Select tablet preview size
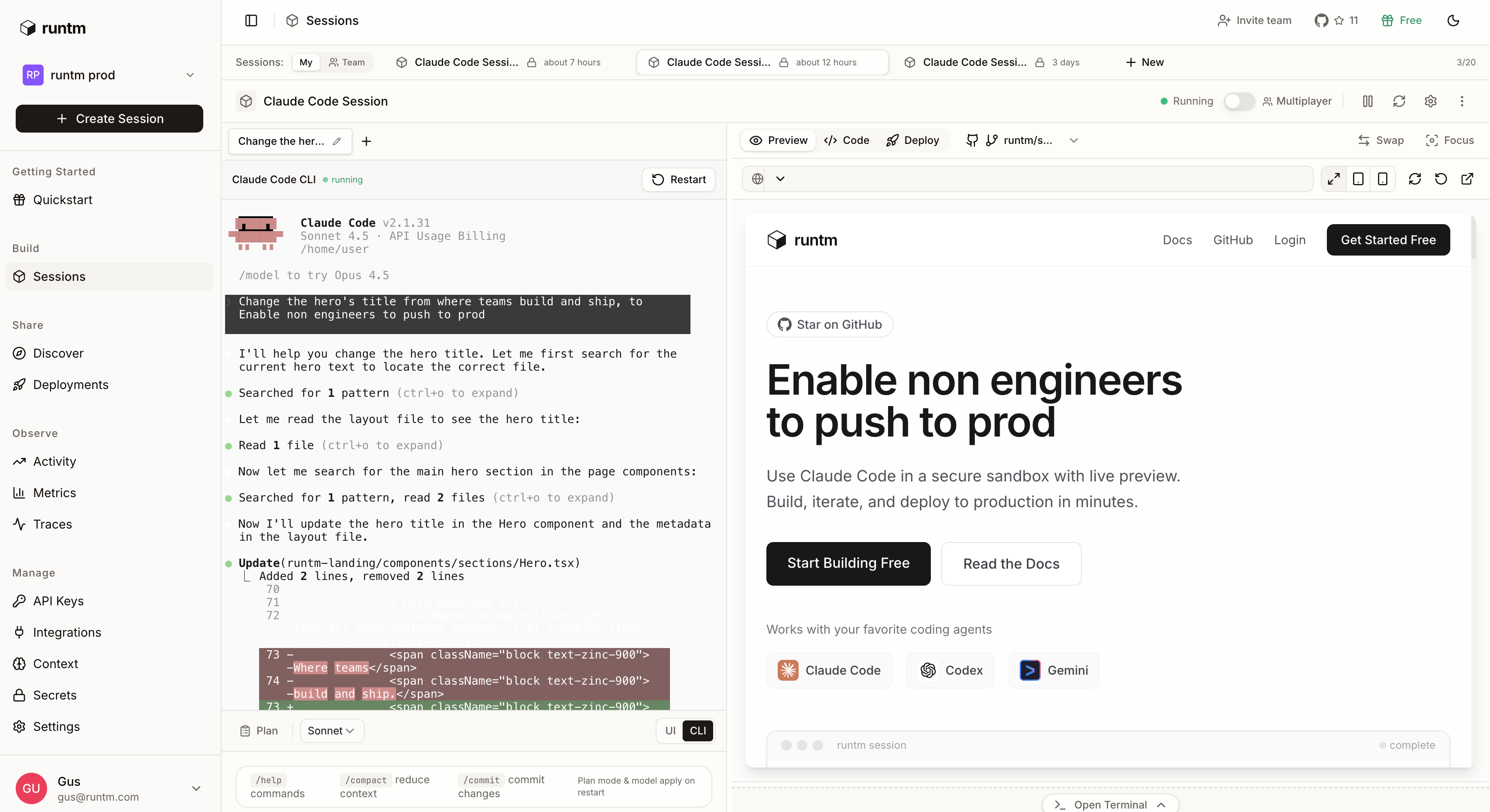This screenshot has height=812, width=1490. coord(1359,179)
